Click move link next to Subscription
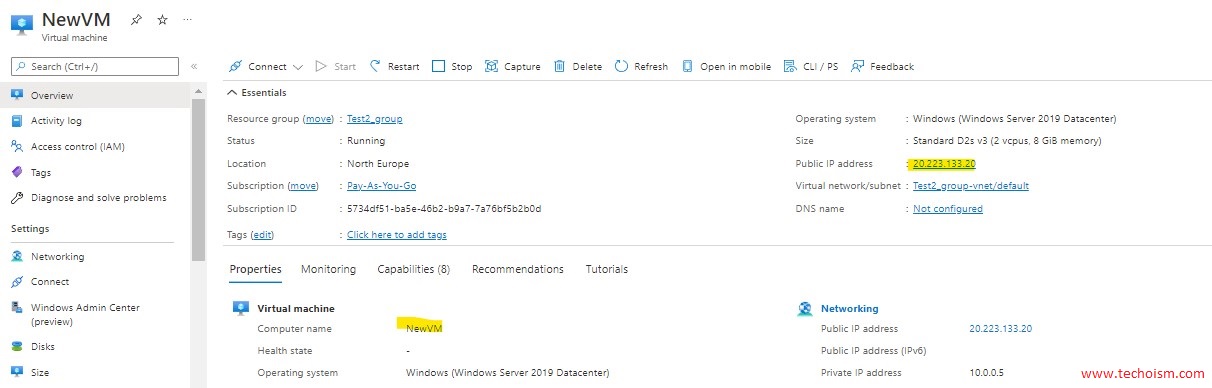The image size is (1212, 388). pos(303,186)
